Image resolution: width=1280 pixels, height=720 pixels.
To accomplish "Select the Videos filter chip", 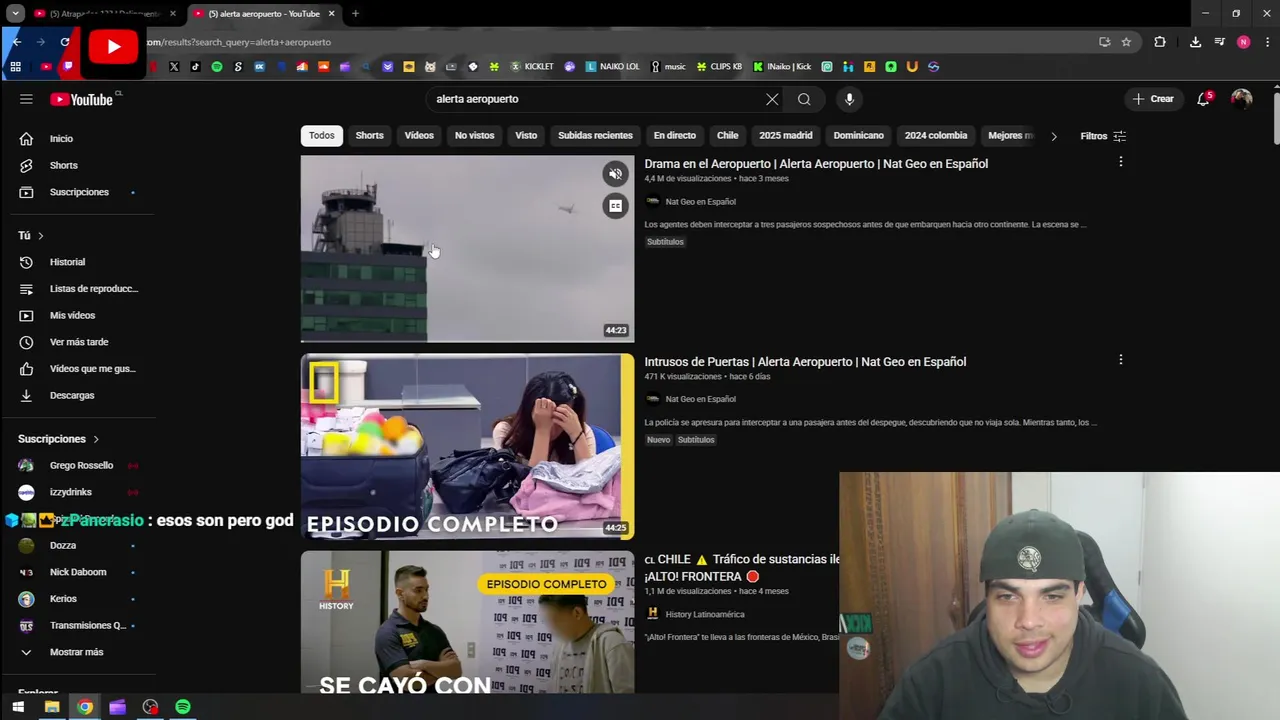I will pos(419,136).
